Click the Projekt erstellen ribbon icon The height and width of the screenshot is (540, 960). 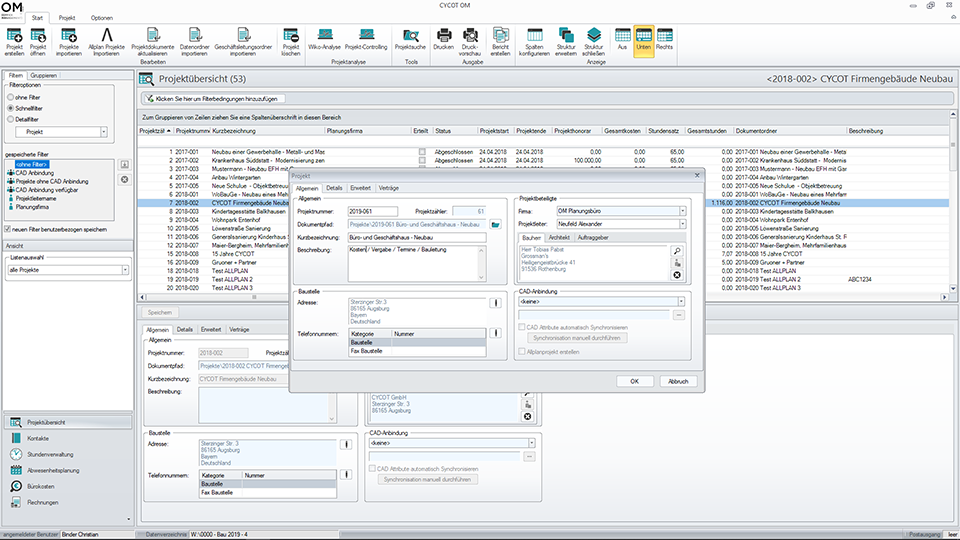click(x=14, y=37)
